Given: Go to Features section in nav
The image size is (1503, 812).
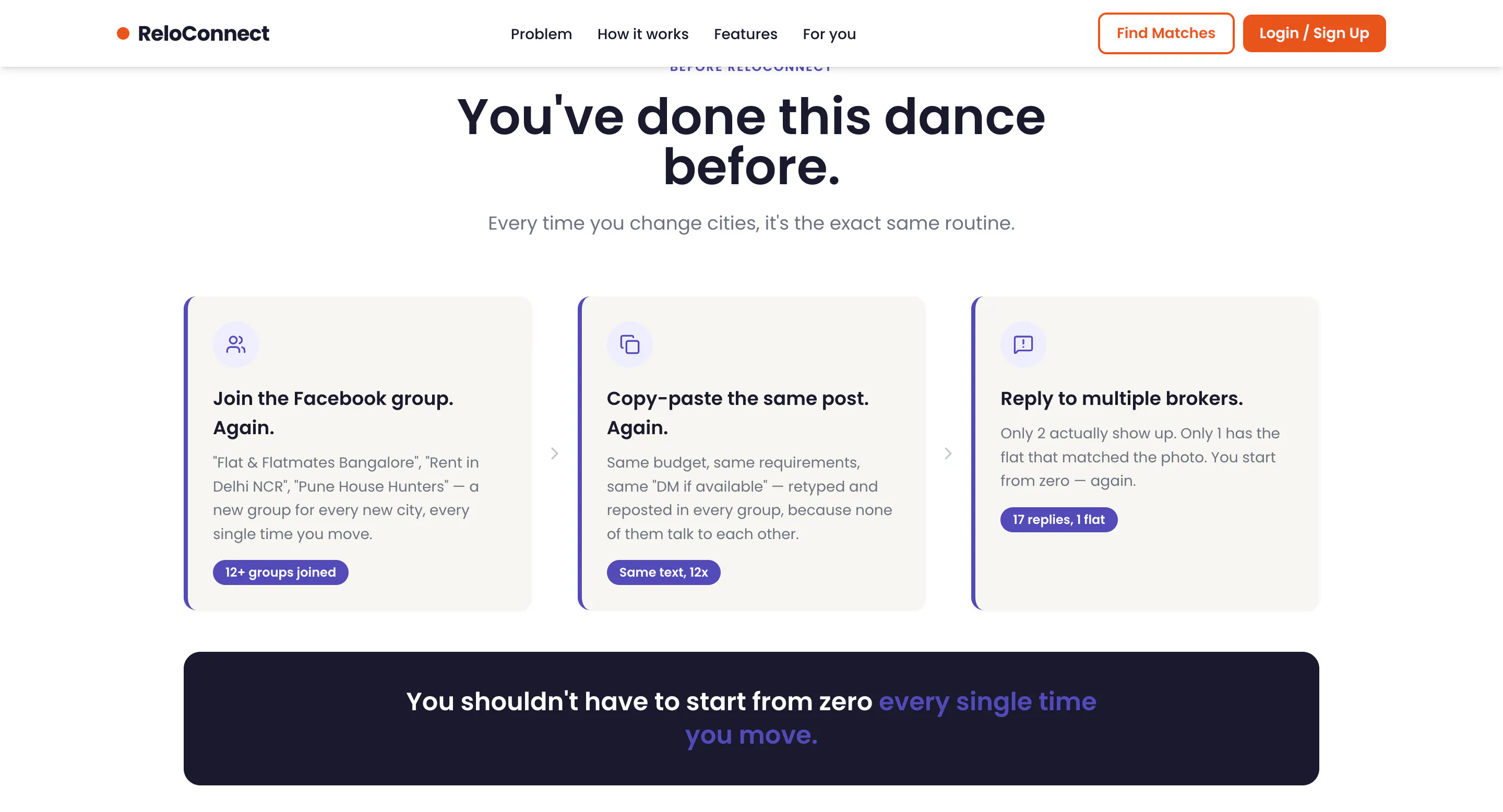Looking at the screenshot, I should pyautogui.click(x=746, y=34).
